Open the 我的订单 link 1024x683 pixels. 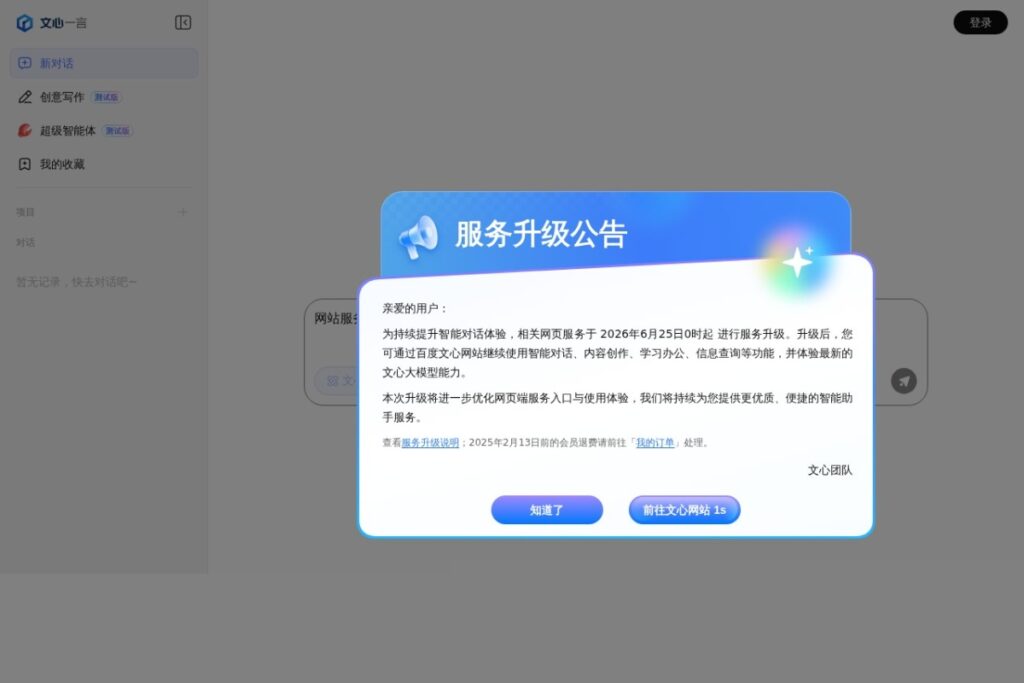655,443
